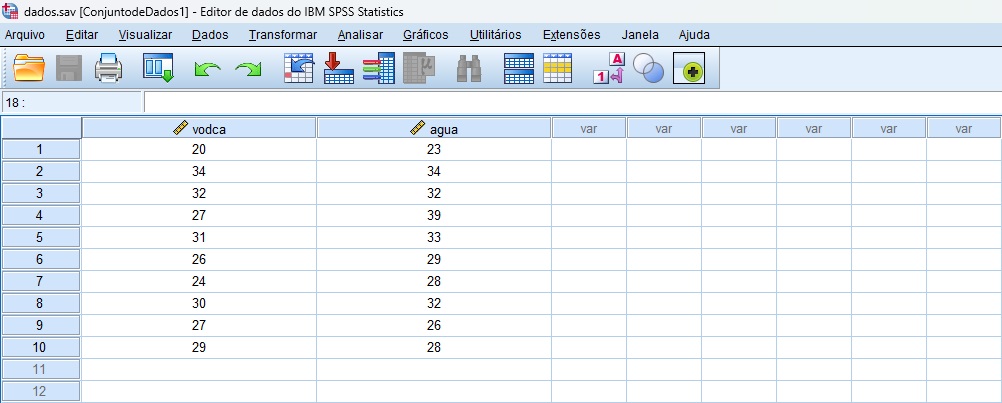Select row 10 header

point(40,347)
